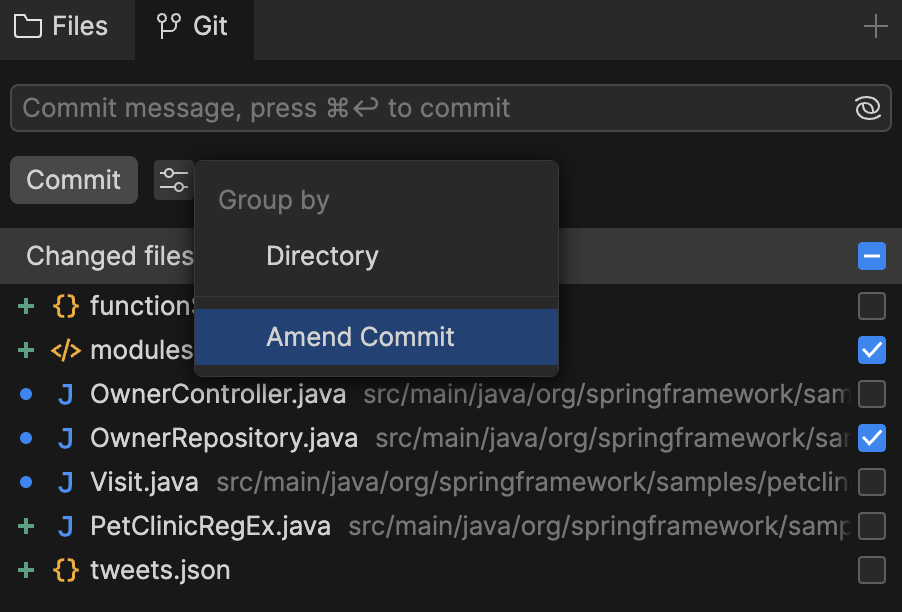Click the plus button to add a tab

click(x=875, y=26)
